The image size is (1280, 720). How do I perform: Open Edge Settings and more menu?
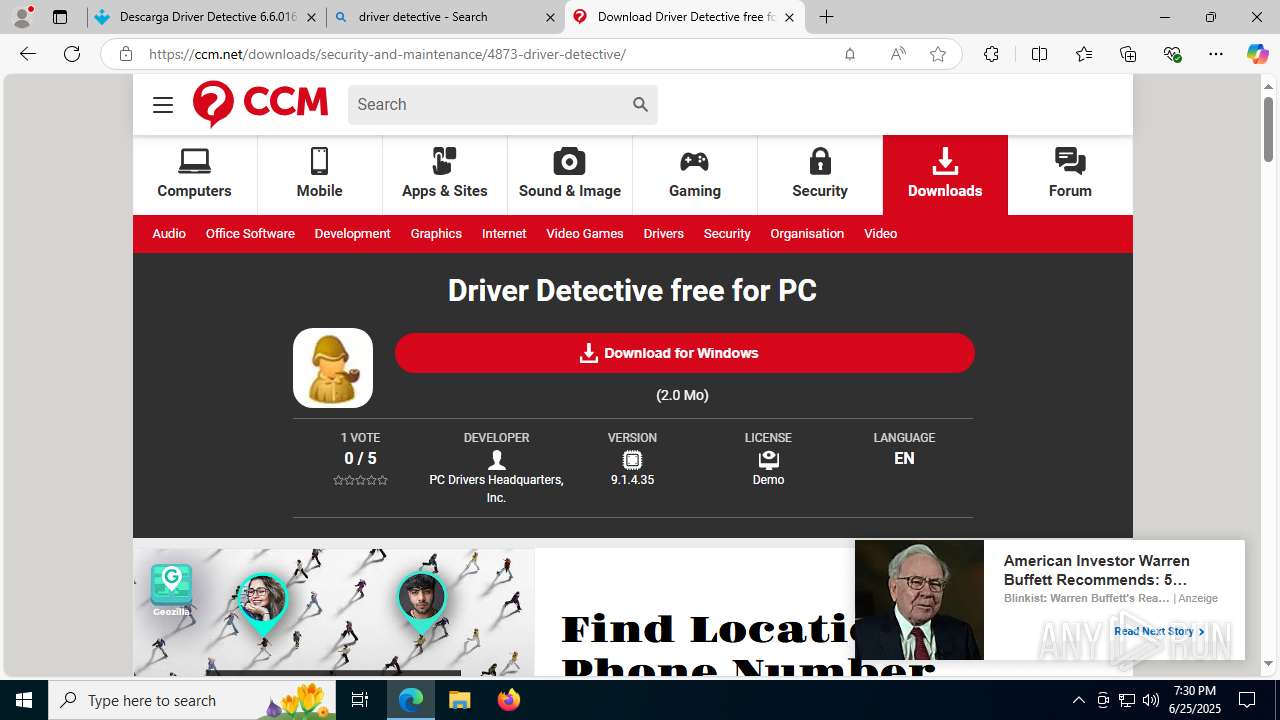pyautogui.click(x=1216, y=54)
